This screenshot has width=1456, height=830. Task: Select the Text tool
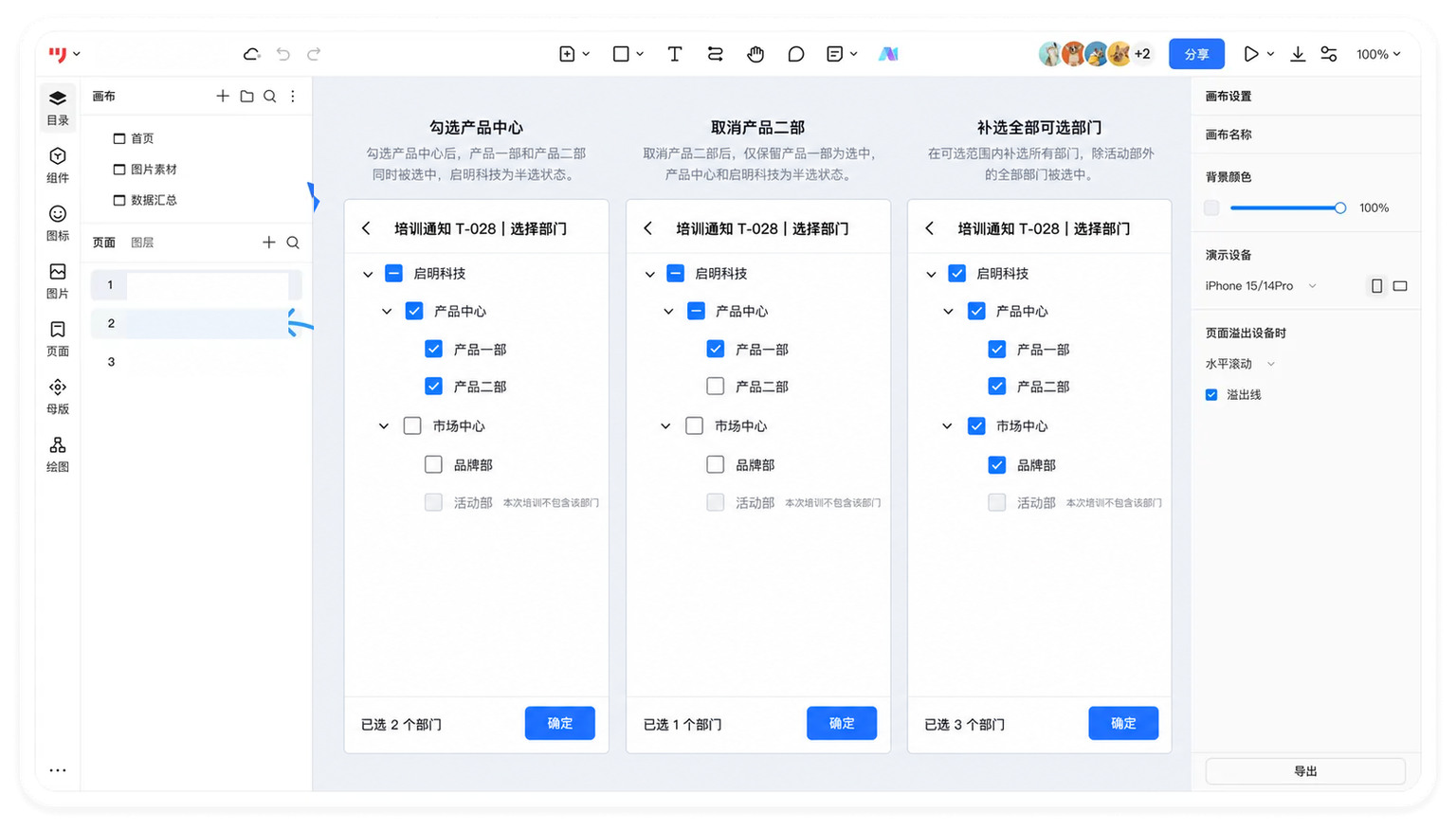click(x=674, y=54)
